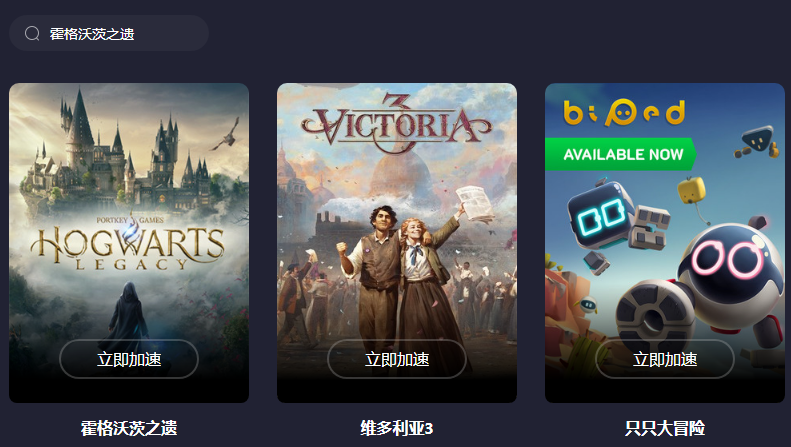Click the Portkey Games logo
This screenshot has height=447, width=791.
point(130,220)
